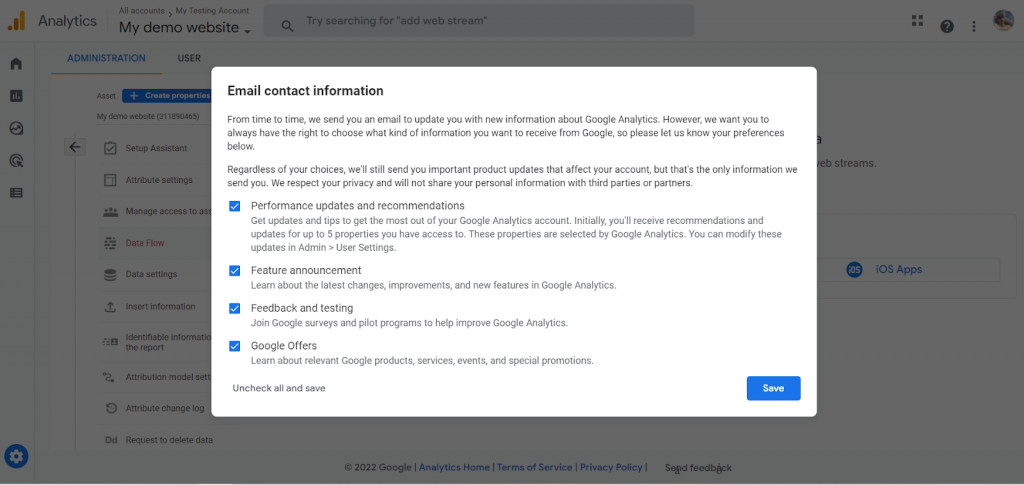Click the search magnifier icon
Image resolution: width=1024 pixels, height=485 pixels.
coord(287,25)
